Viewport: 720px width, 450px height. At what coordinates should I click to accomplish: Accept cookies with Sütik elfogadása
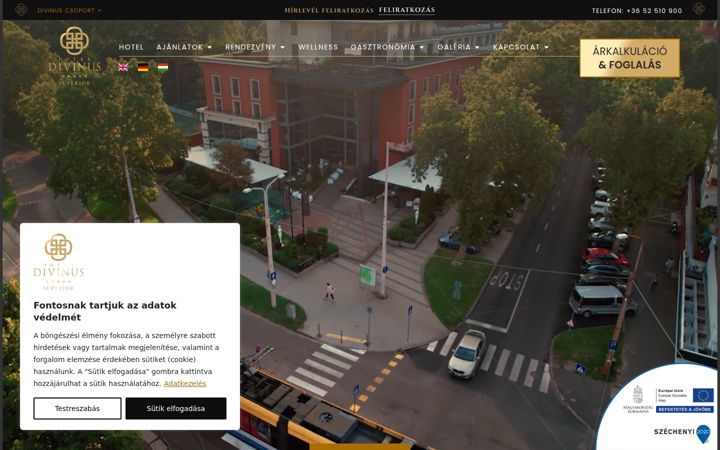coord(176,408)
